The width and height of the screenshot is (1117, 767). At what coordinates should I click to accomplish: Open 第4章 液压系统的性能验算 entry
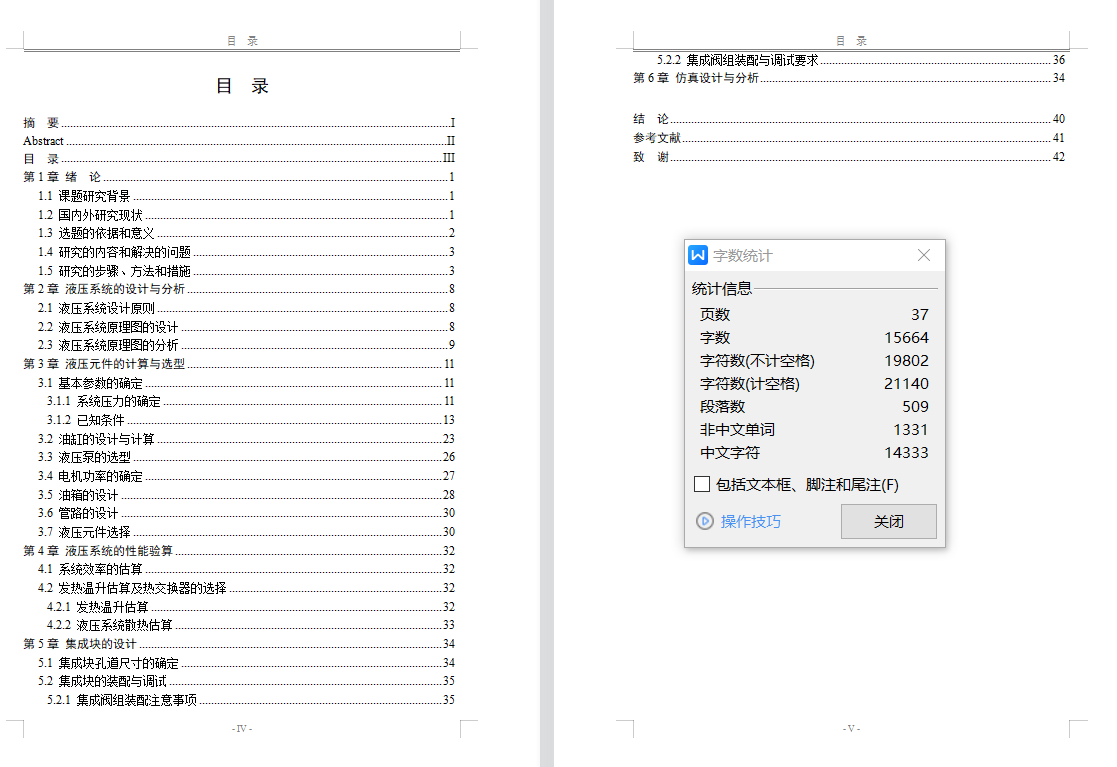(239, 551)
